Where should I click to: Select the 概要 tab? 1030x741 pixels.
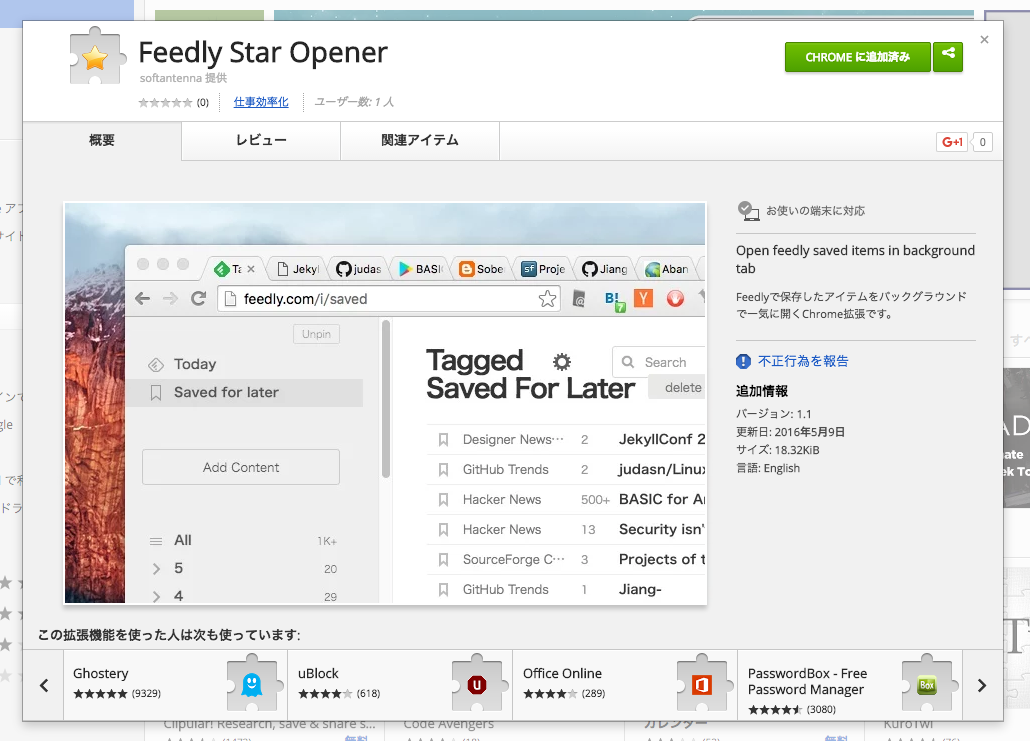coord(102,140)
